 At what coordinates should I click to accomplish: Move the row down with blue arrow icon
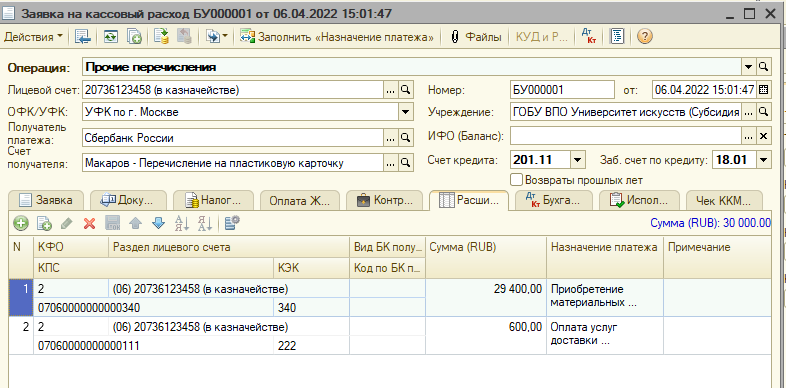(x=158, y=224)
